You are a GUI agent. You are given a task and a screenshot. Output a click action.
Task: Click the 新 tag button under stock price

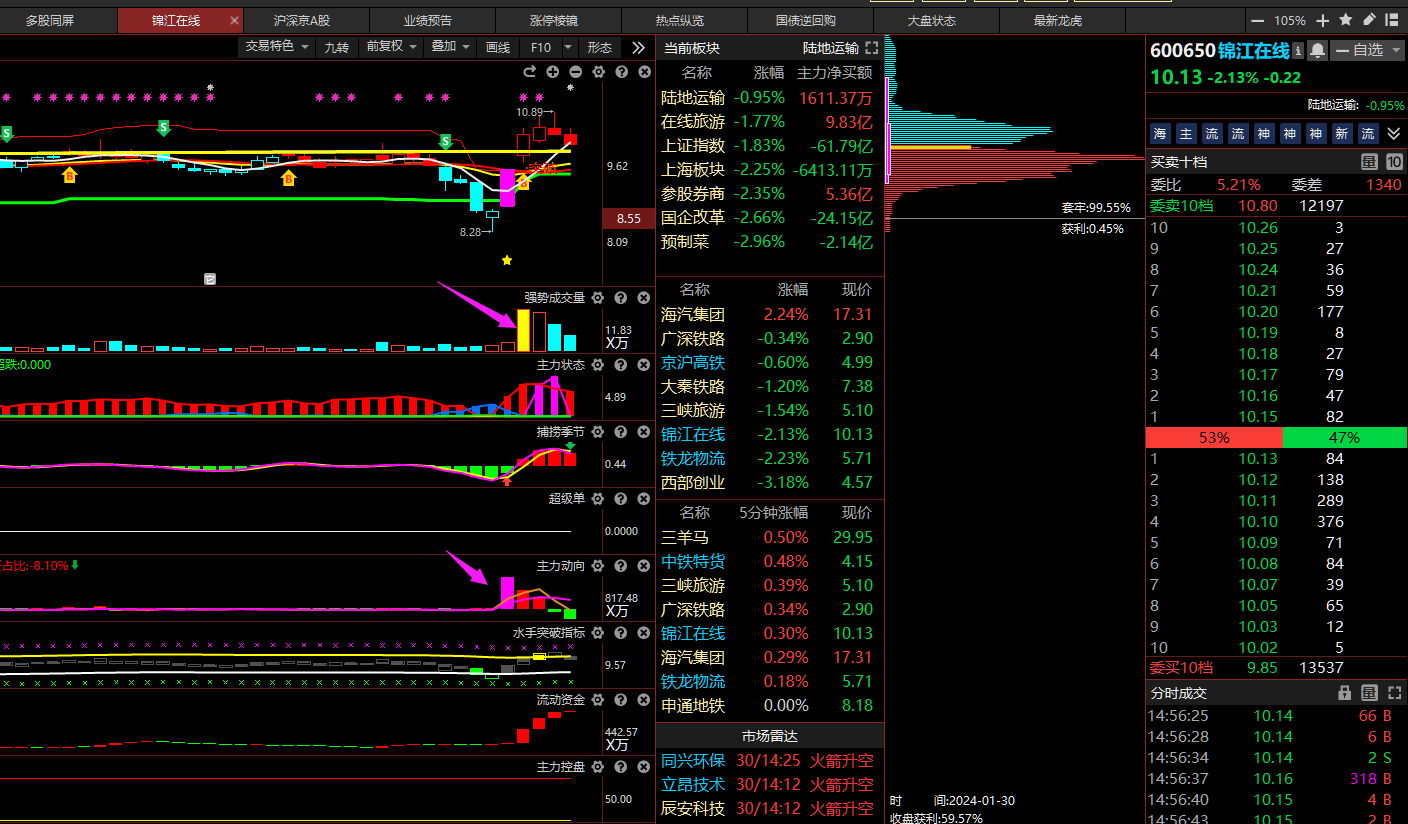point(1342,133)
